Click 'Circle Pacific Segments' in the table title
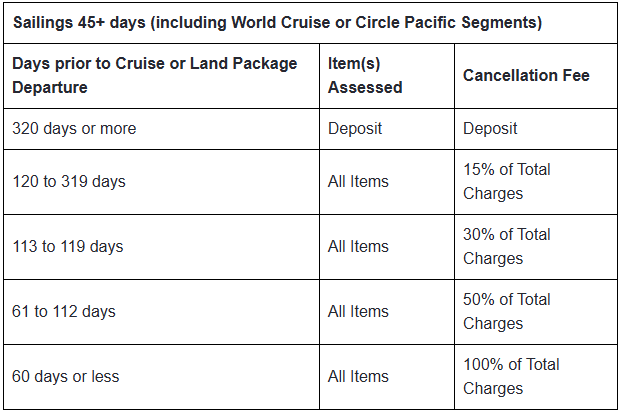The image size is (619, 410). tap(456, 22)
